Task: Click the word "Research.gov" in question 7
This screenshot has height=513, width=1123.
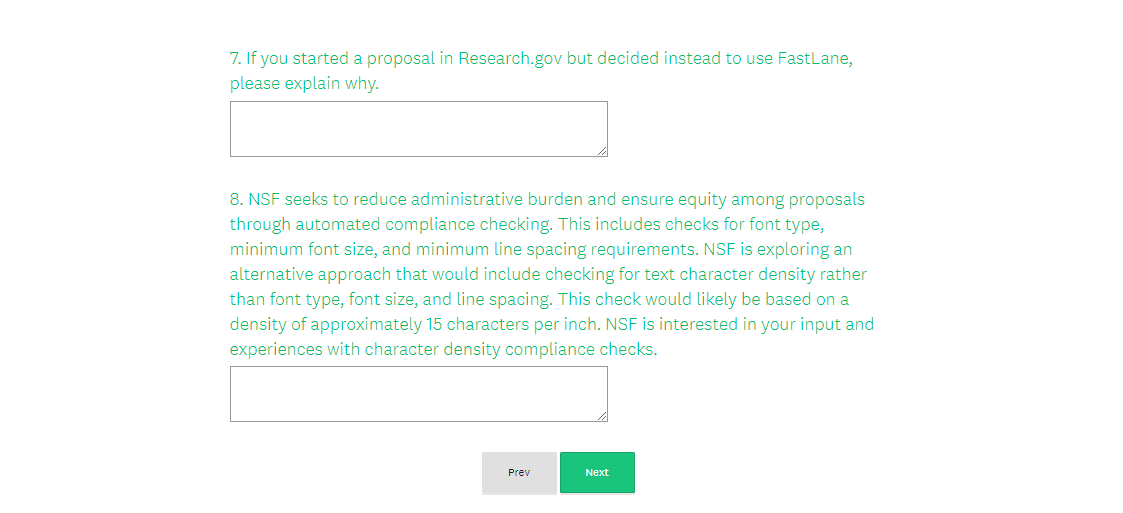Action: [510, 58]
